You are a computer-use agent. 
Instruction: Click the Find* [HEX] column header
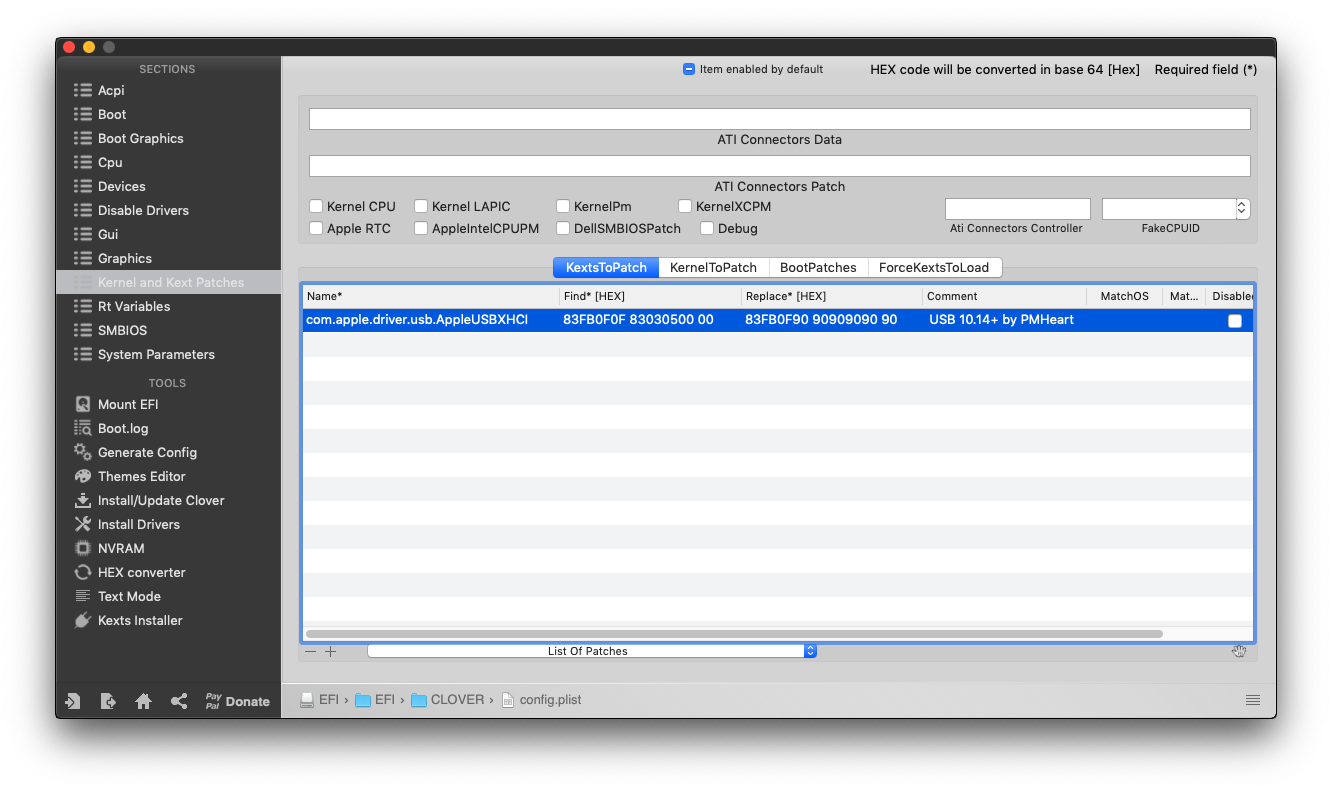coord(650,296)
